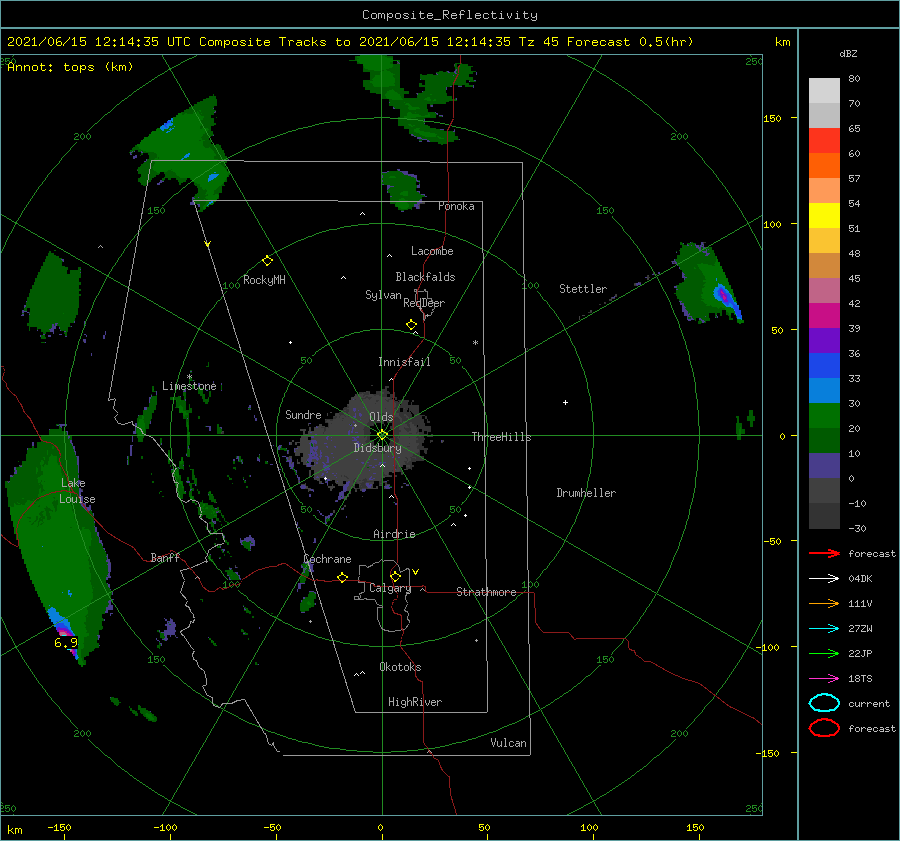Viewport: 900px width, 841px height.
Task: Click the Composite_Reflectivity title
Action: 450,15
